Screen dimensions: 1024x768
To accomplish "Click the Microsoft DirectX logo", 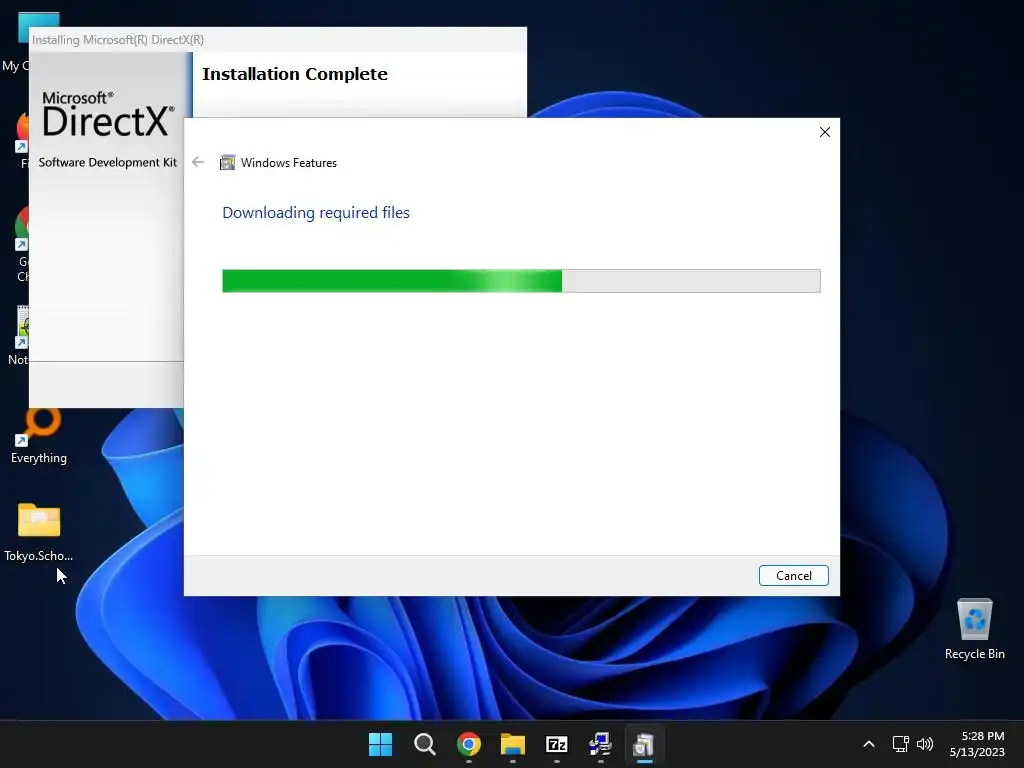I will [108, 115].
